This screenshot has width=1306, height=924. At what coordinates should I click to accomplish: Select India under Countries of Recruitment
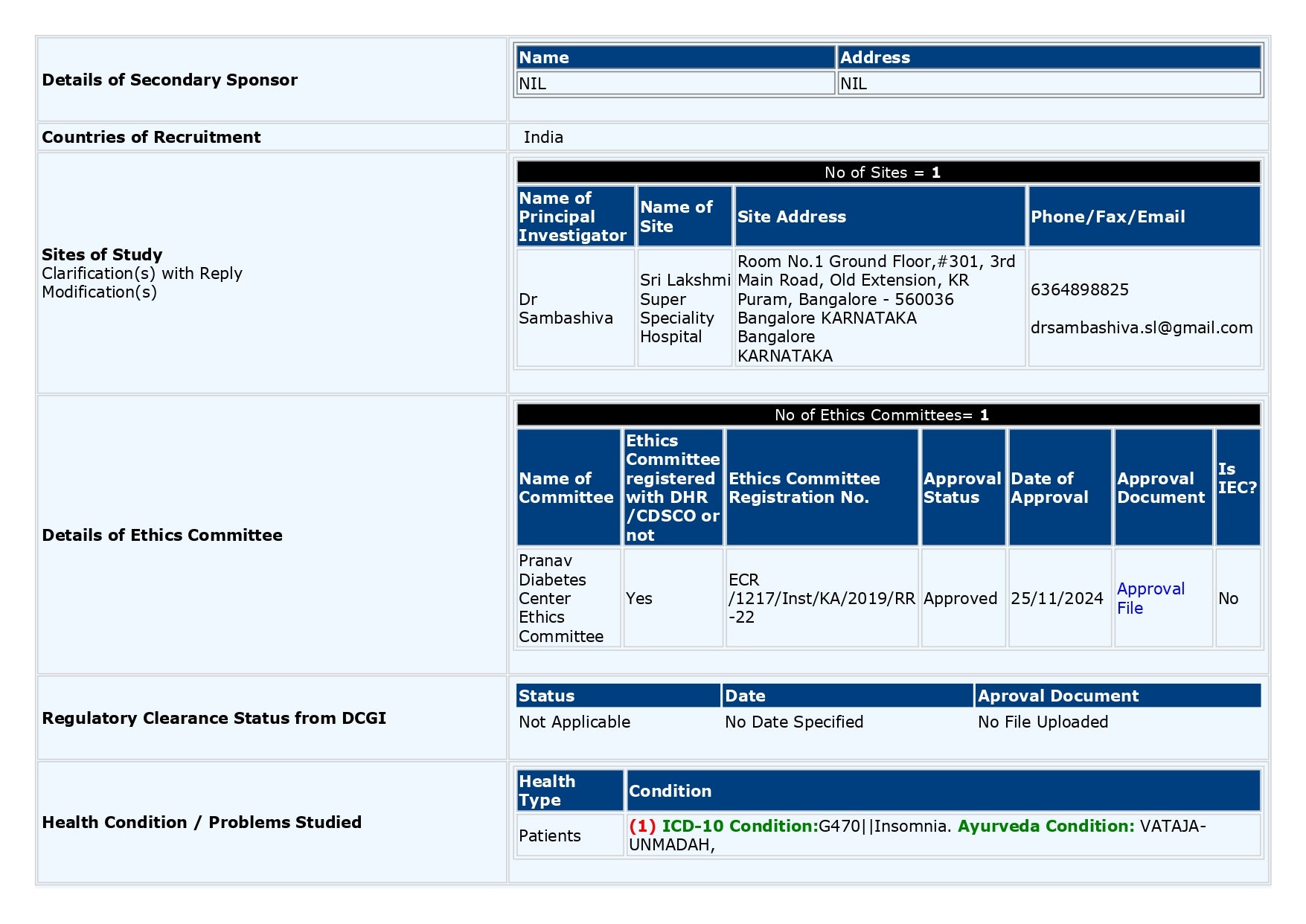544,137
